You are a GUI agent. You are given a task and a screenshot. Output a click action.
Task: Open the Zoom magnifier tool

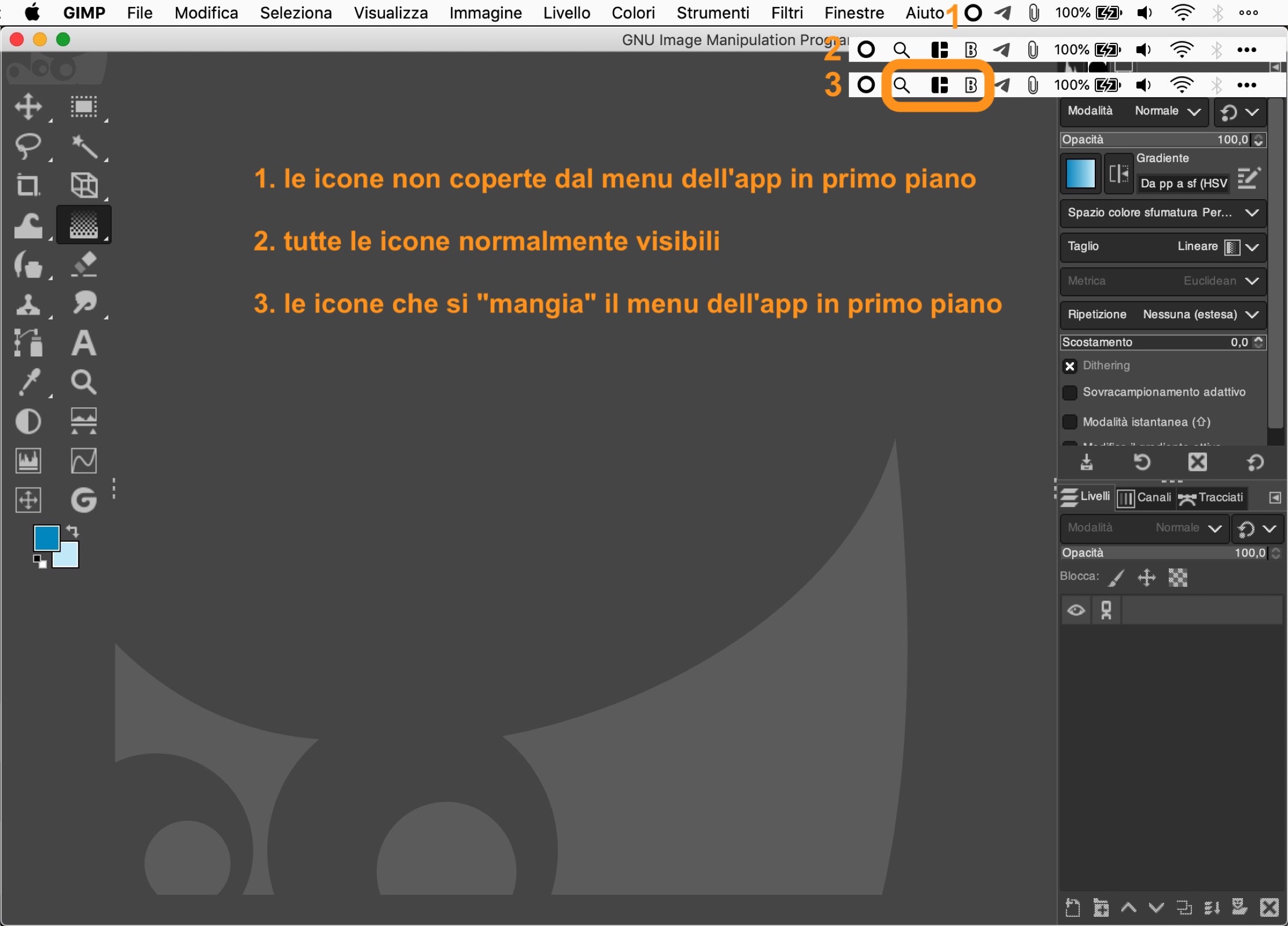tap(84, 382)
